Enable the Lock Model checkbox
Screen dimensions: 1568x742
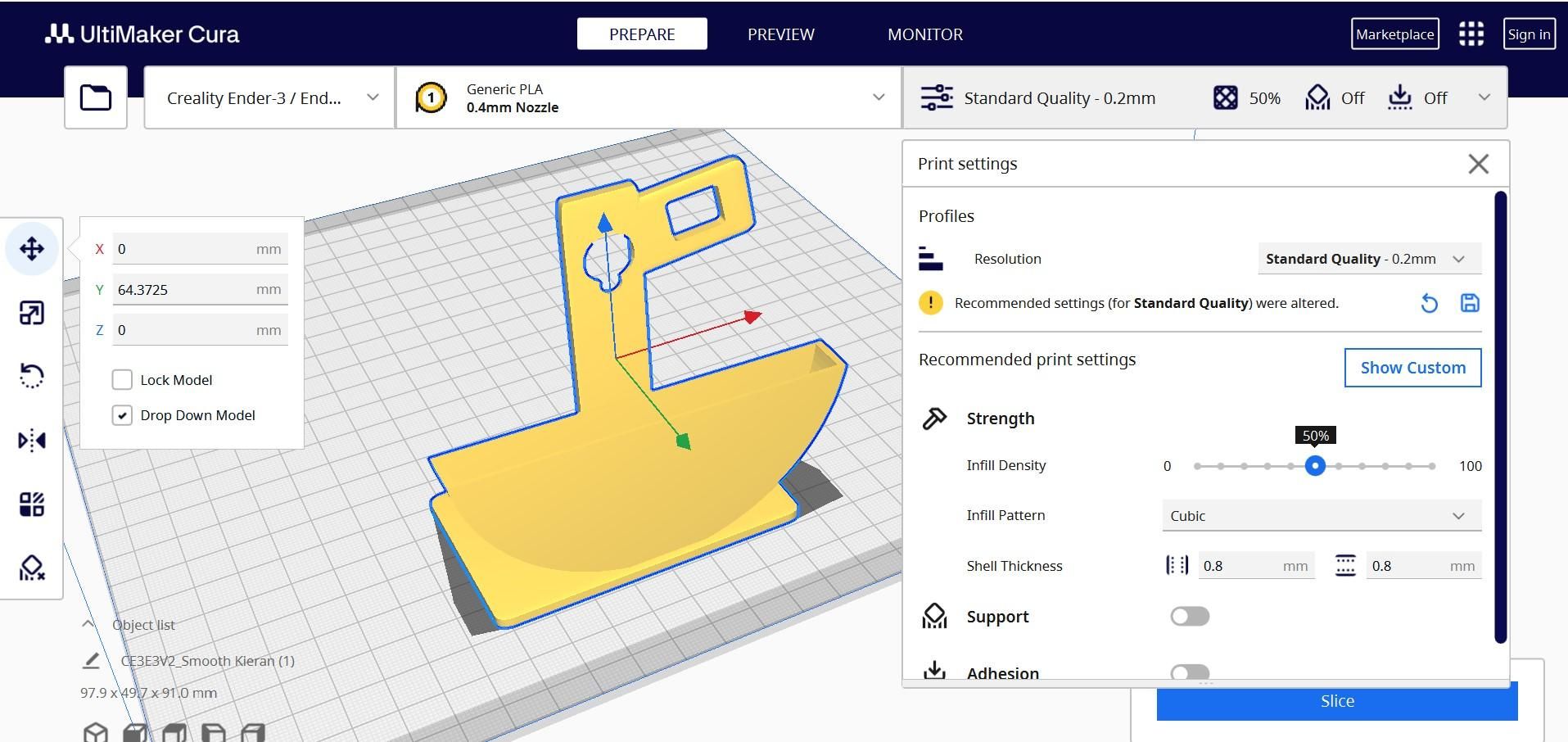pos(122,379)
